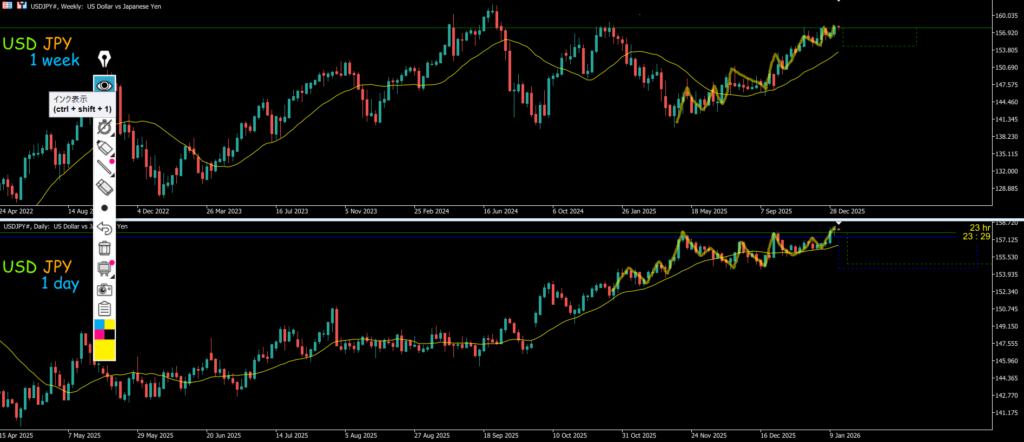Select the eraser tool

(104, 187)
